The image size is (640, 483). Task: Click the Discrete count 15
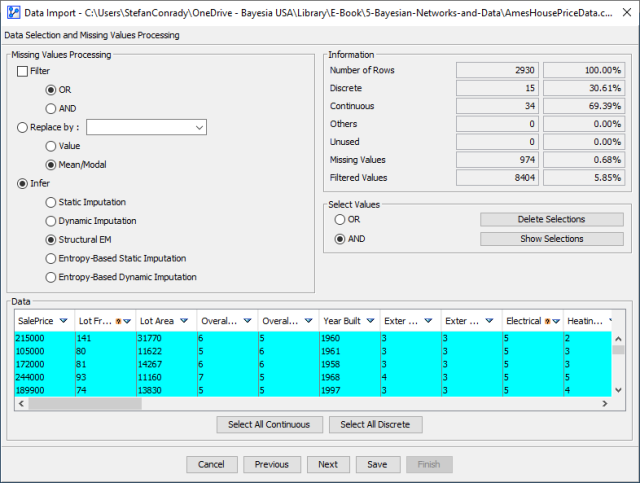[x=498, y=88]
